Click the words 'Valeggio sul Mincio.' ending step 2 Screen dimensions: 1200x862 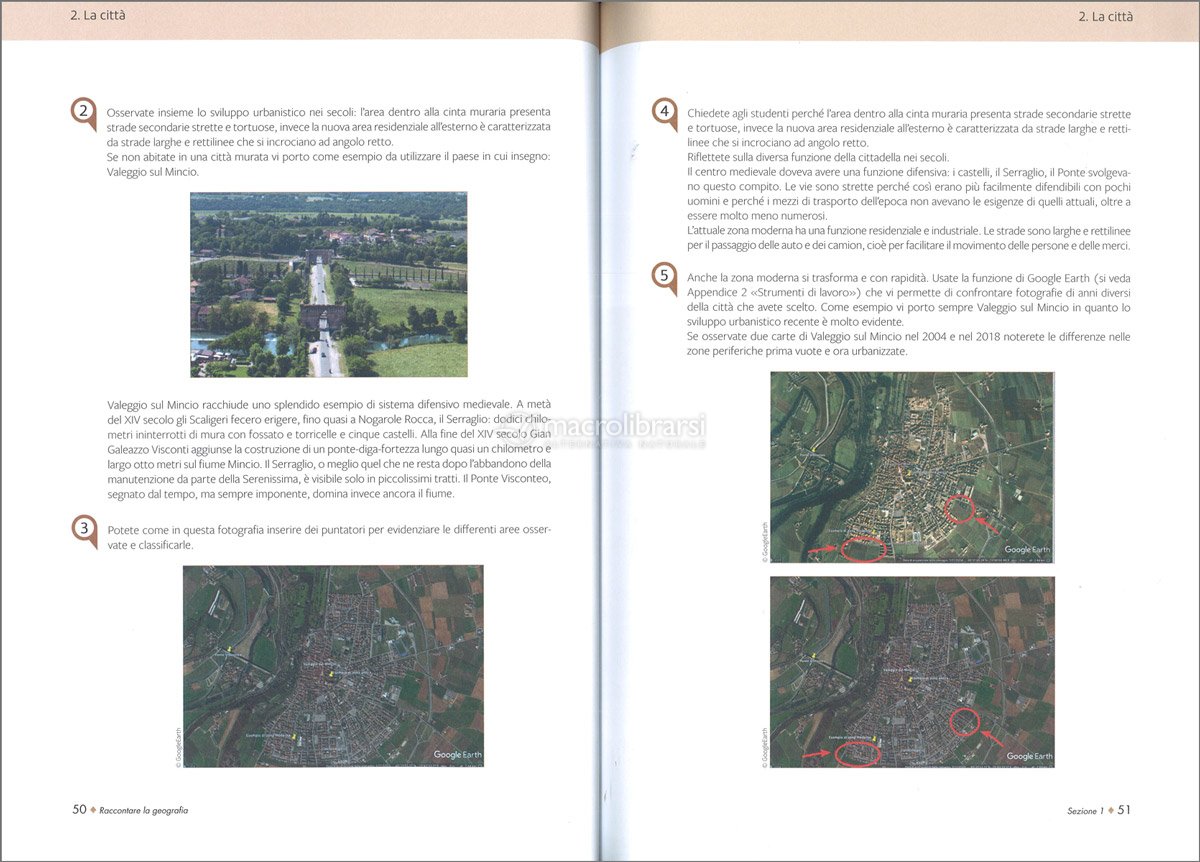(x=152, y=172)
